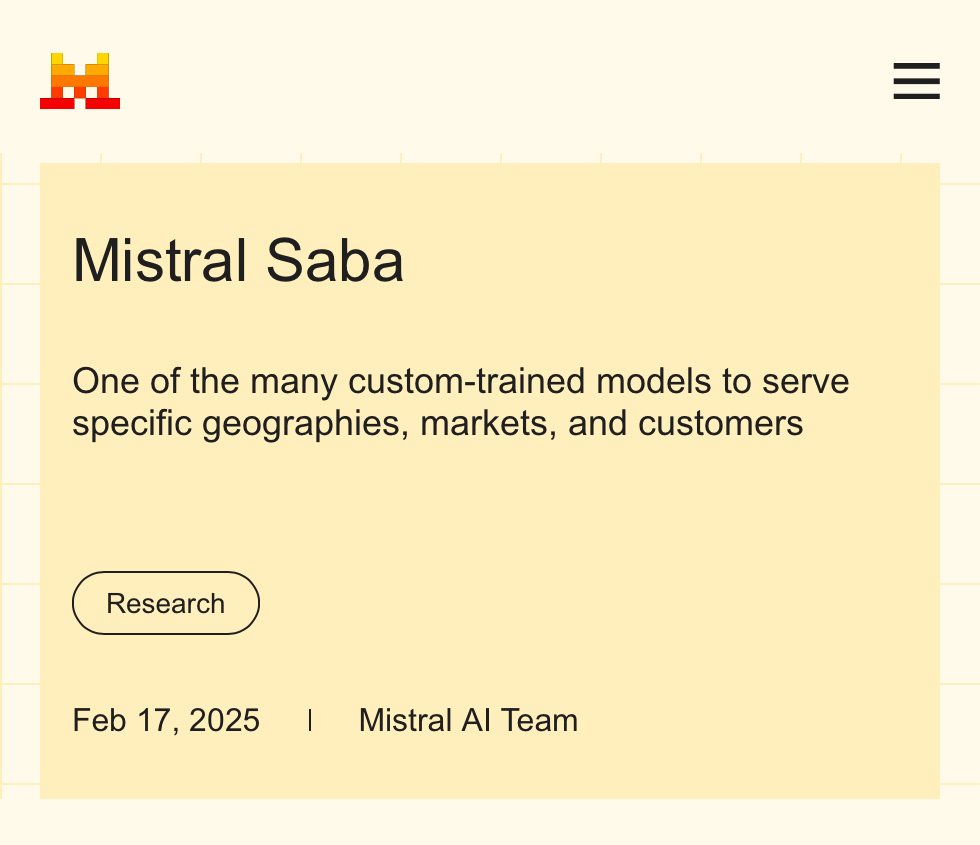Open the hamburger navigation menu
The height and width of the screenshot is (845, 980).
tap(916, 81)
